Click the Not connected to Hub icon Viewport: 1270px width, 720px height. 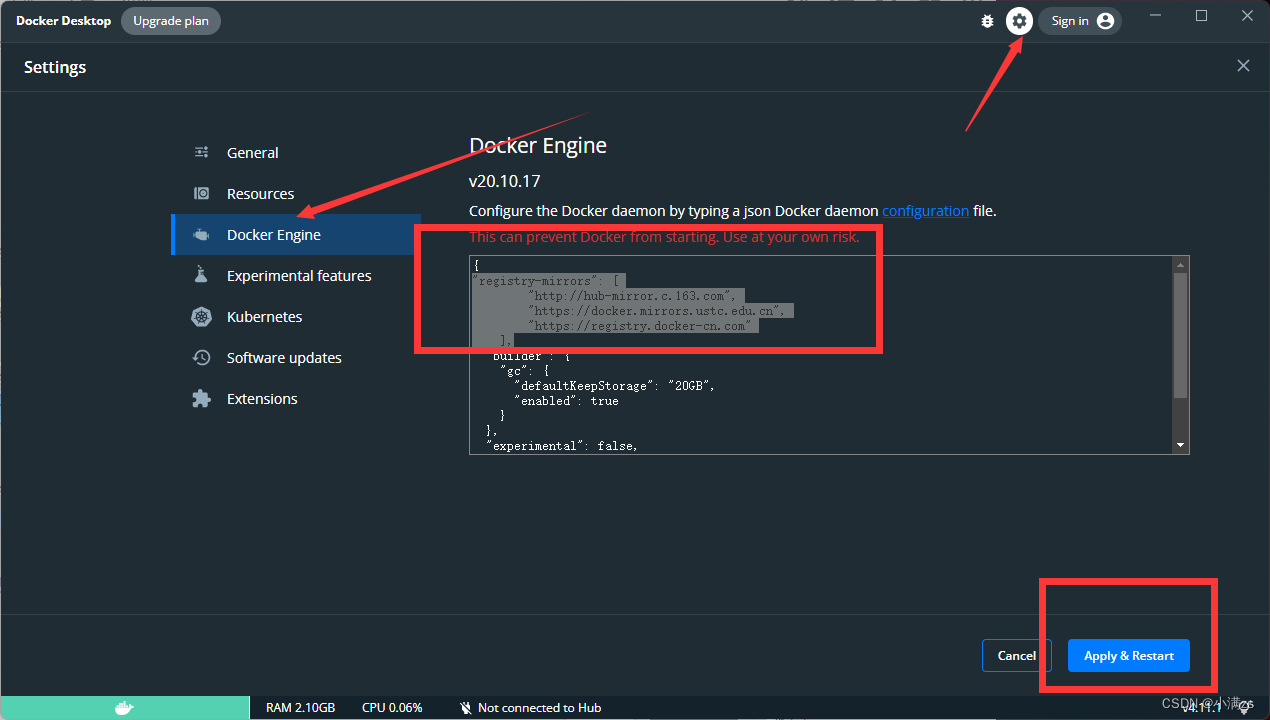466,707
